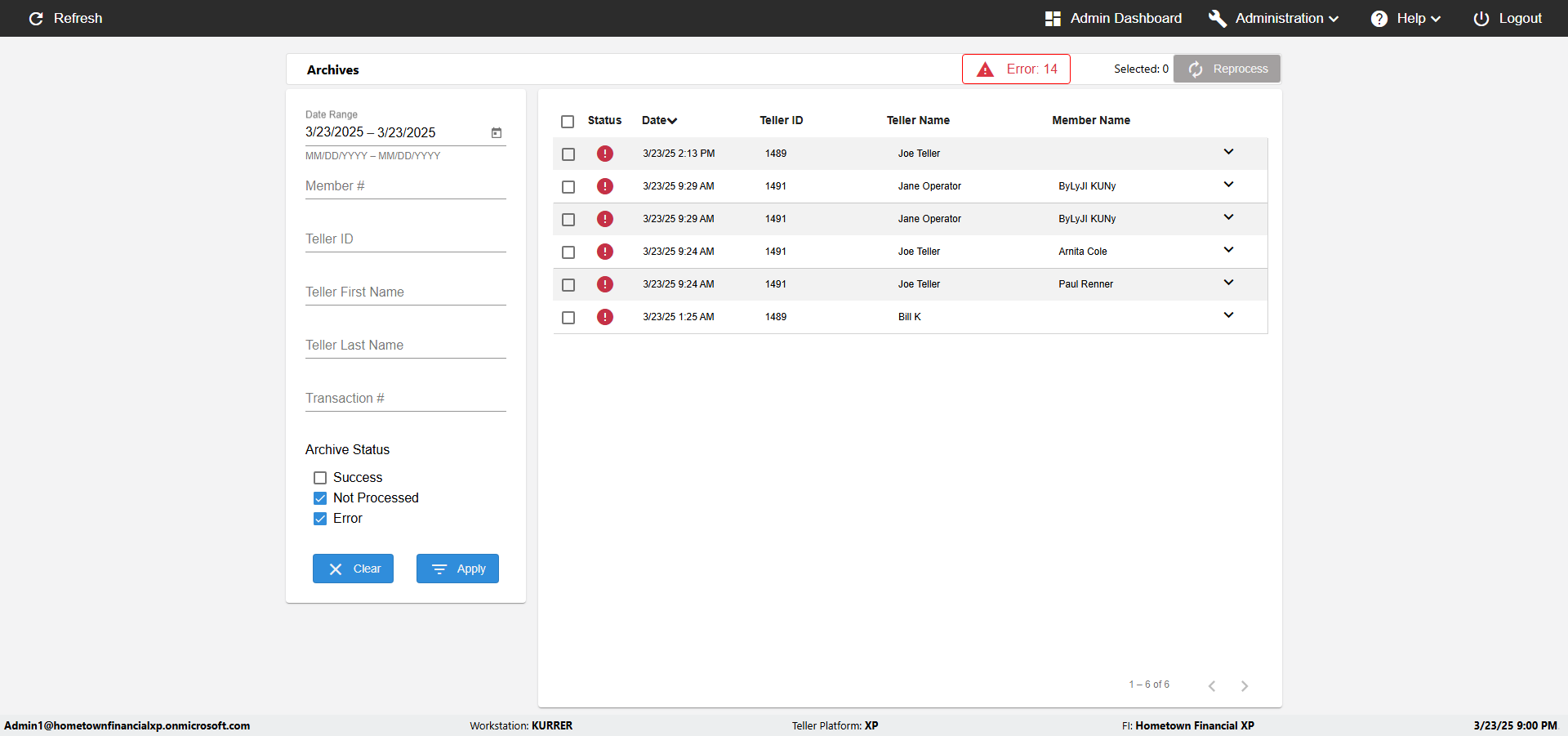Open the Date Range calendar picker icon
This screenshot has width=1568, height=736.
pyautogui.click(x=496, y=132)
